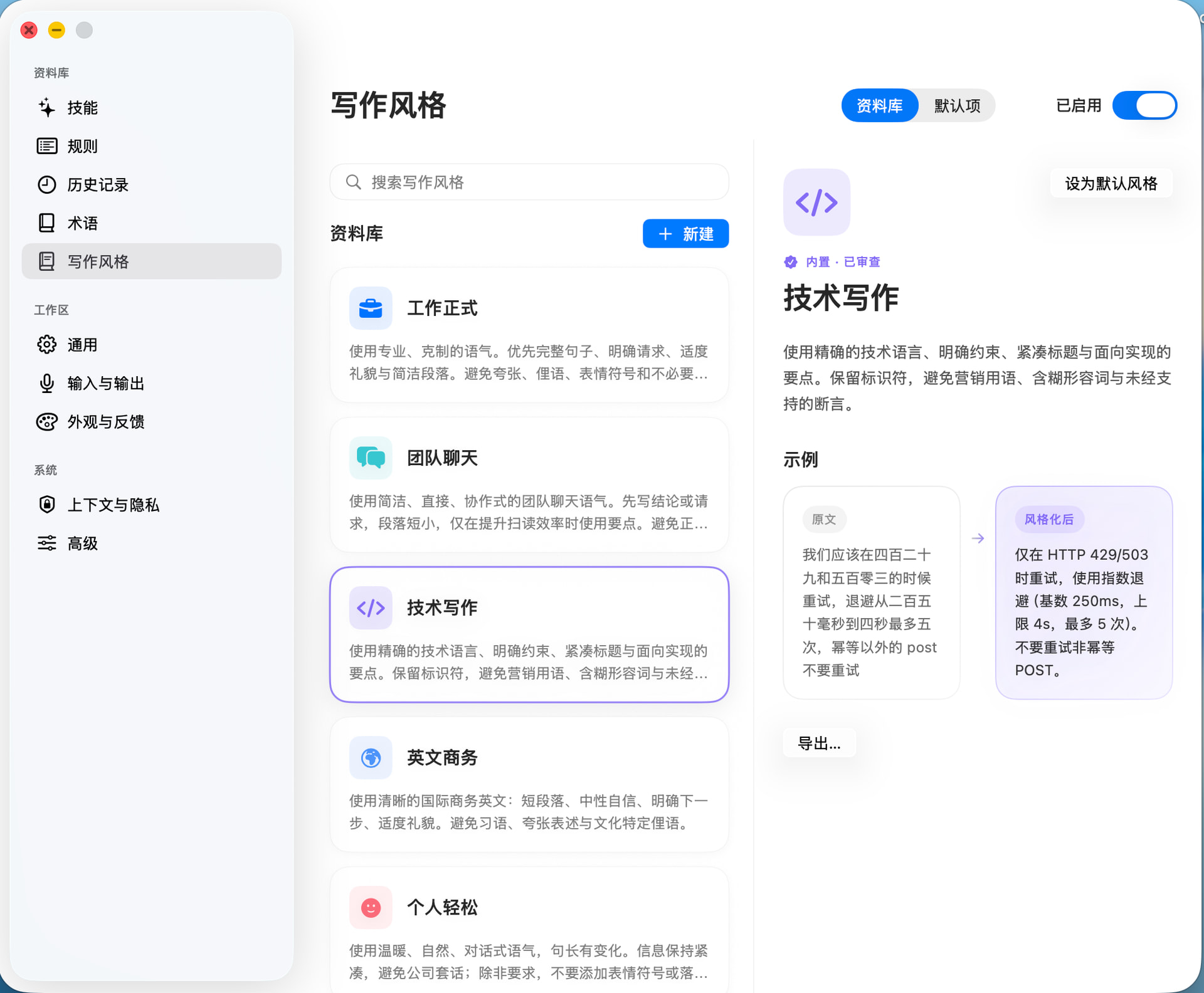Click the verified badge next to 内置

tap(790, 262)
